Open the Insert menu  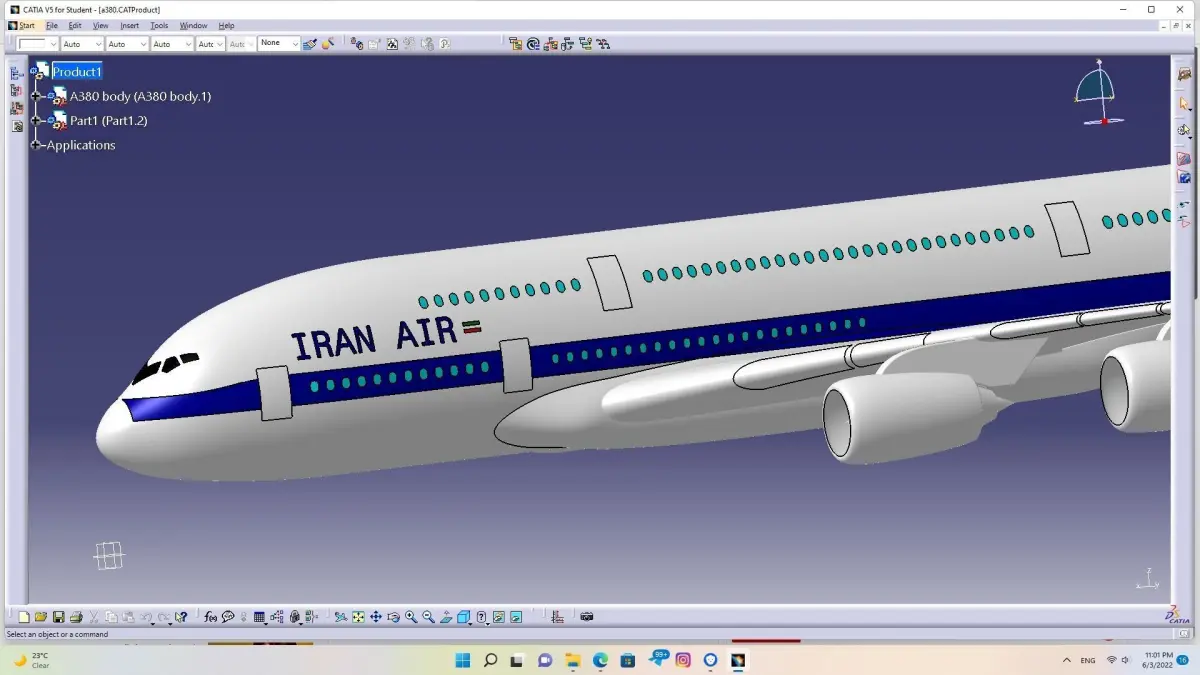(x=130, y=26)
